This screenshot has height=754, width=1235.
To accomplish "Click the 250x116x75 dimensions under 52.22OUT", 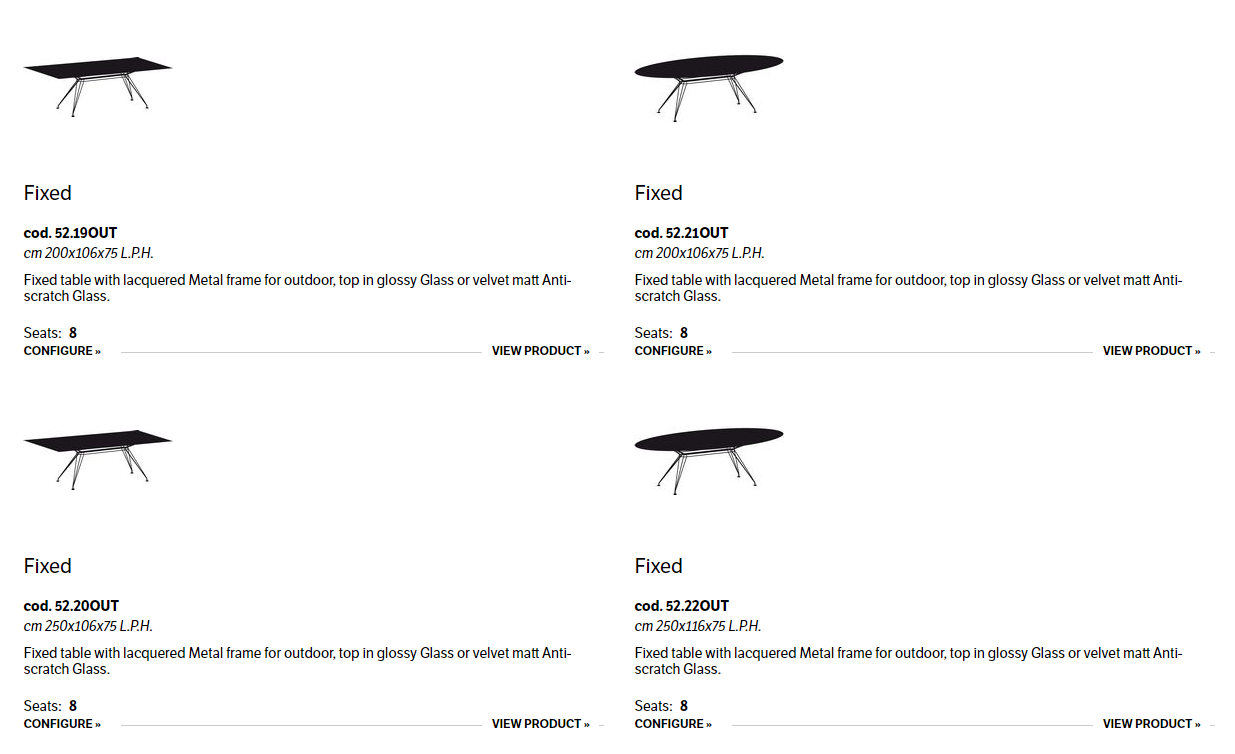I will click(699, 626).
